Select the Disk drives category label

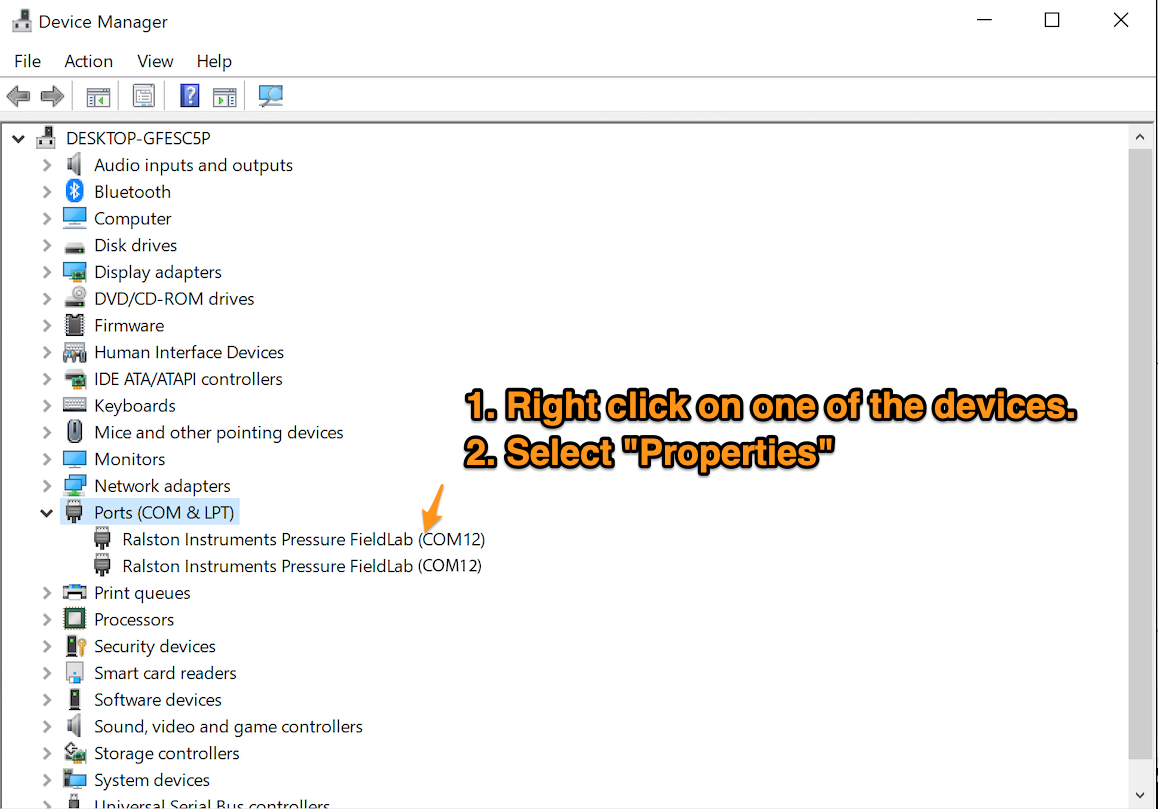tap(136, 245)
